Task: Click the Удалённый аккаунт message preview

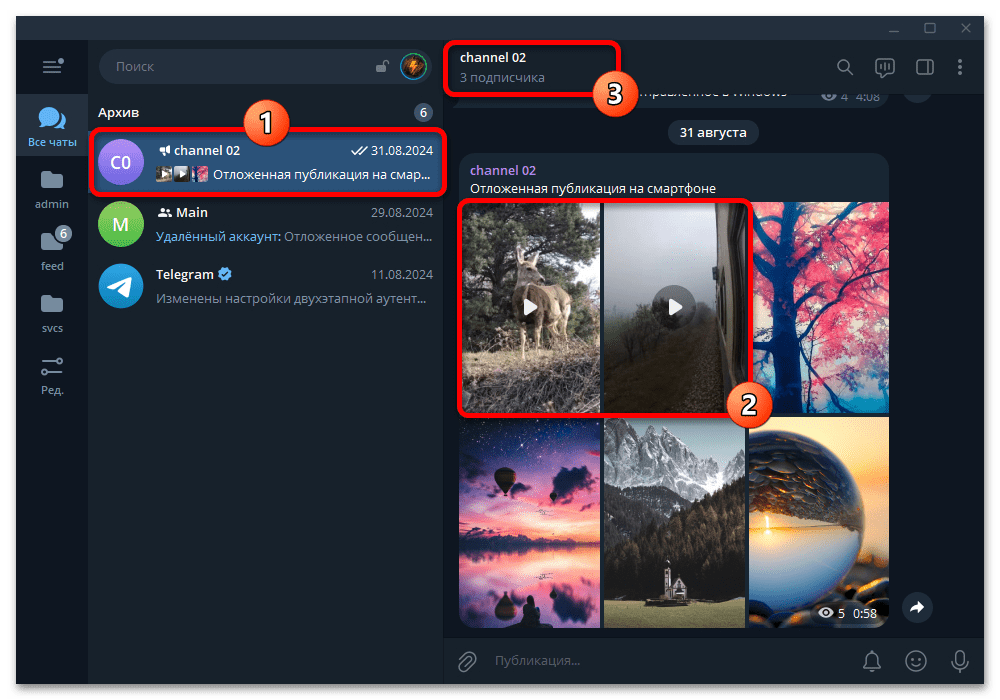Action: [293, 237]
